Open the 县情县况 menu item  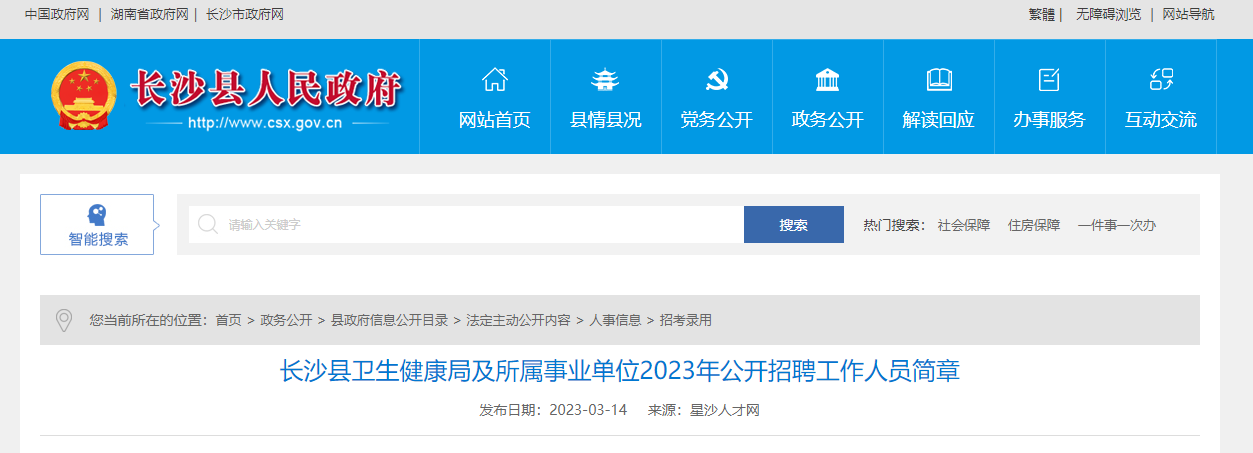point(605,120)
